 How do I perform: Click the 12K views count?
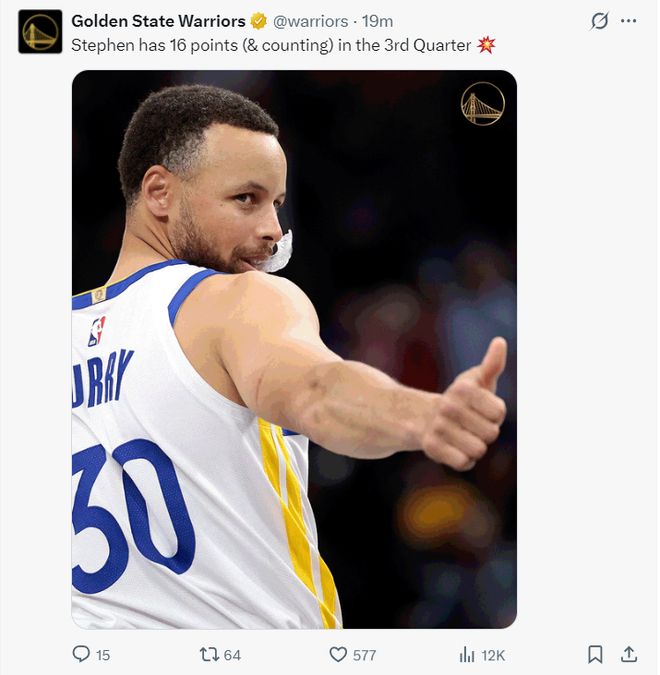click(x=493, y=655)
